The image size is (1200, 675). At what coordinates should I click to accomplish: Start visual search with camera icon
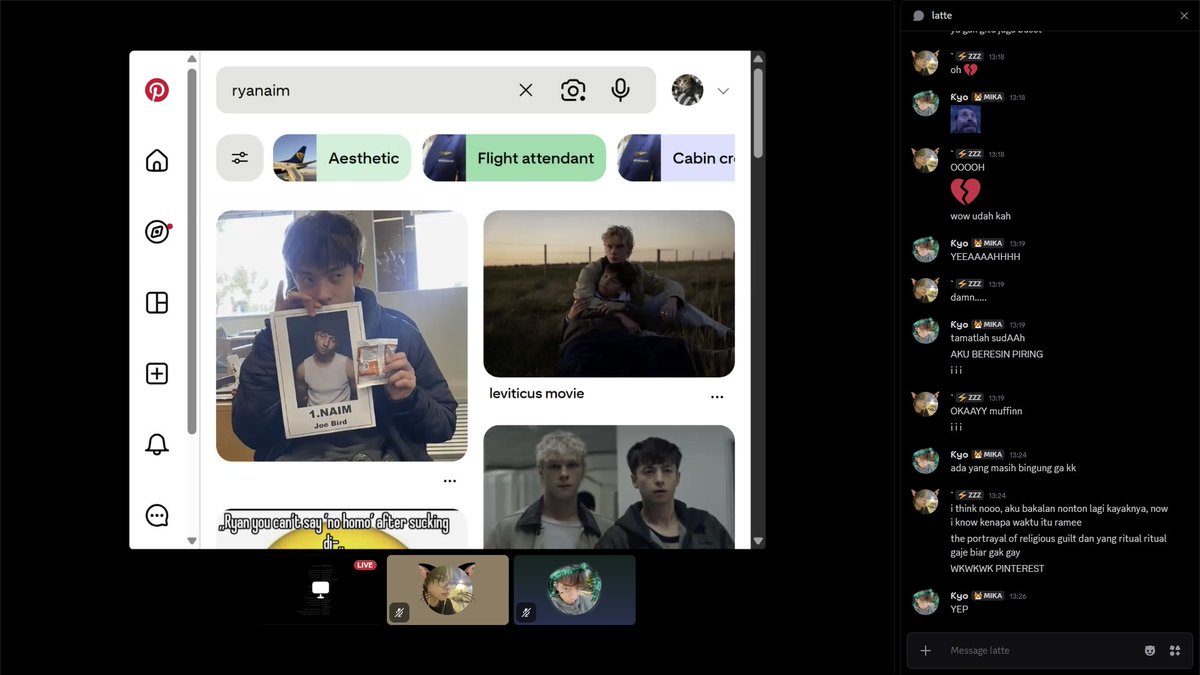573,90
